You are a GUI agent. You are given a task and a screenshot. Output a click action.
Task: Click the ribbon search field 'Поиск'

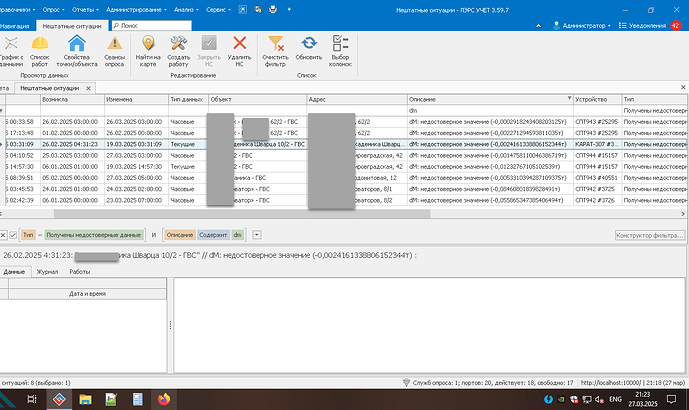coord(152,25)
